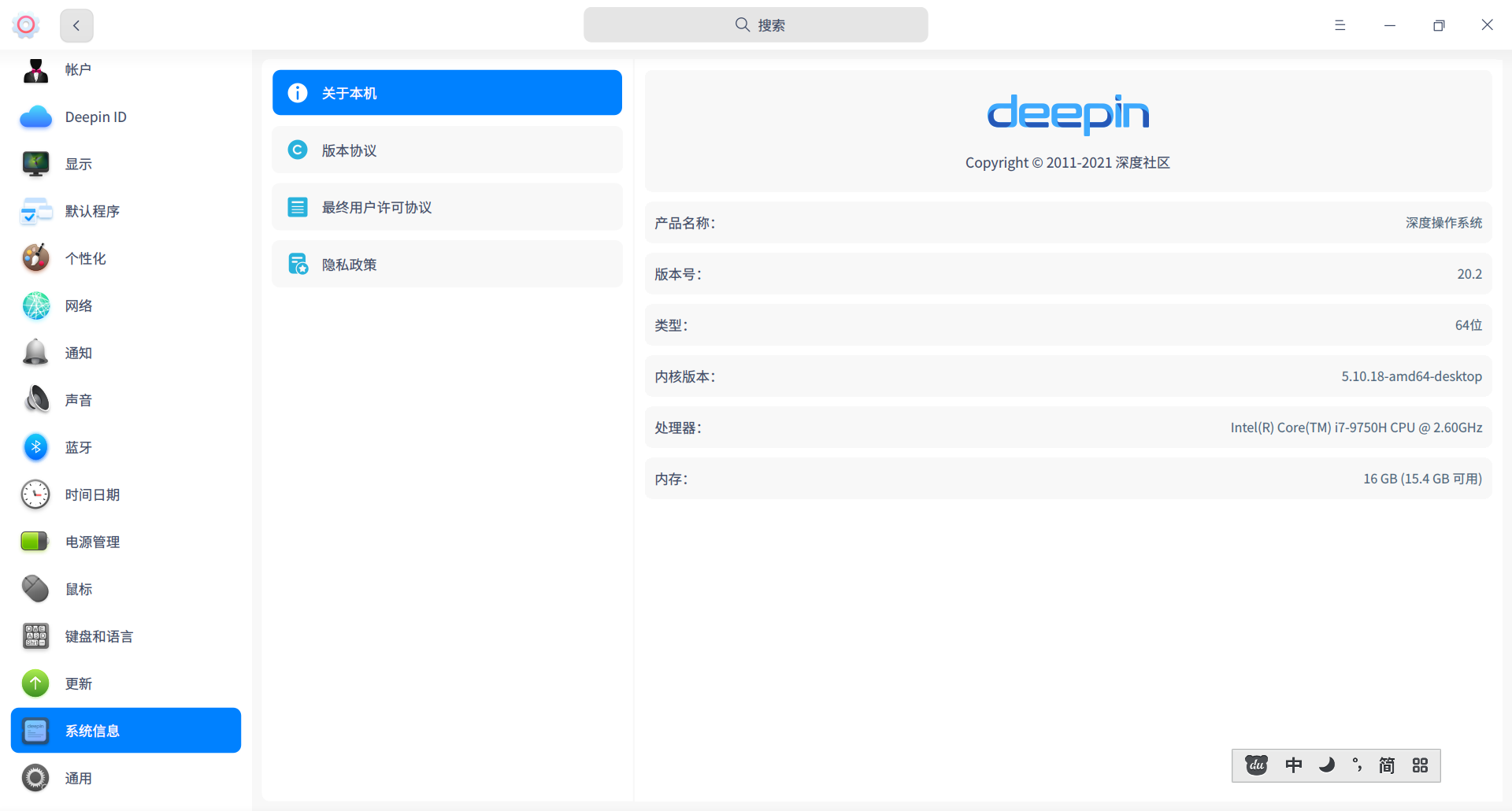Viewport: 1512px width, 811px height.
Task: Click the 搜索 search field
Action: [x=756, y=25]
